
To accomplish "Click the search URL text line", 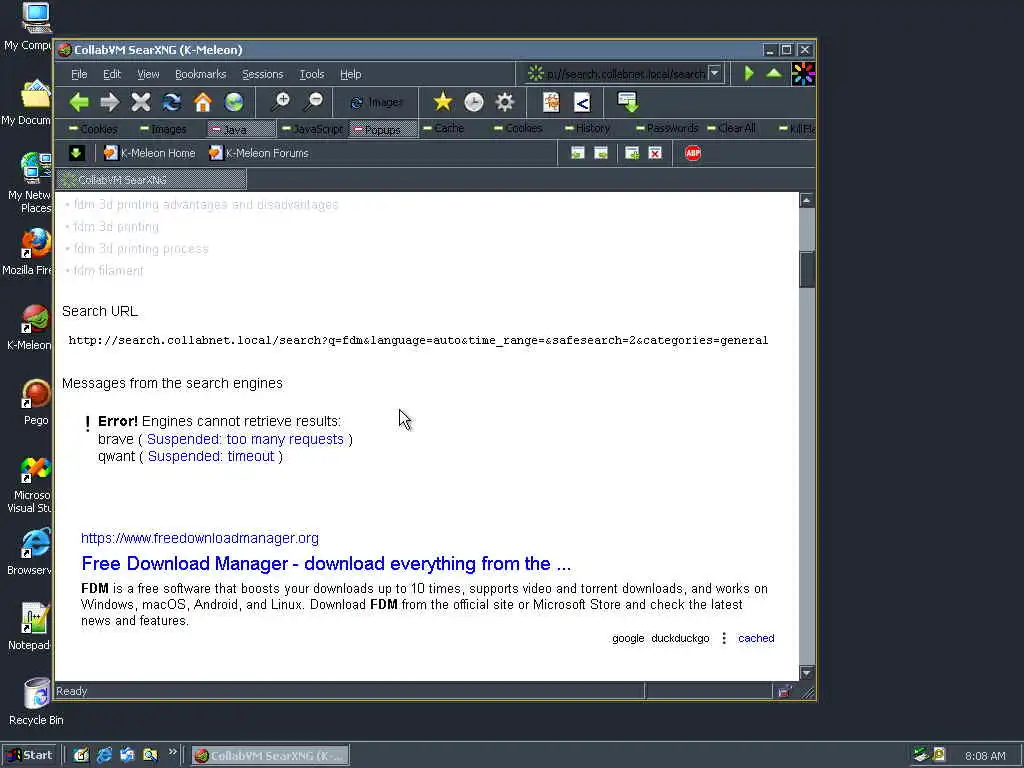I will (x=418, y=340).
